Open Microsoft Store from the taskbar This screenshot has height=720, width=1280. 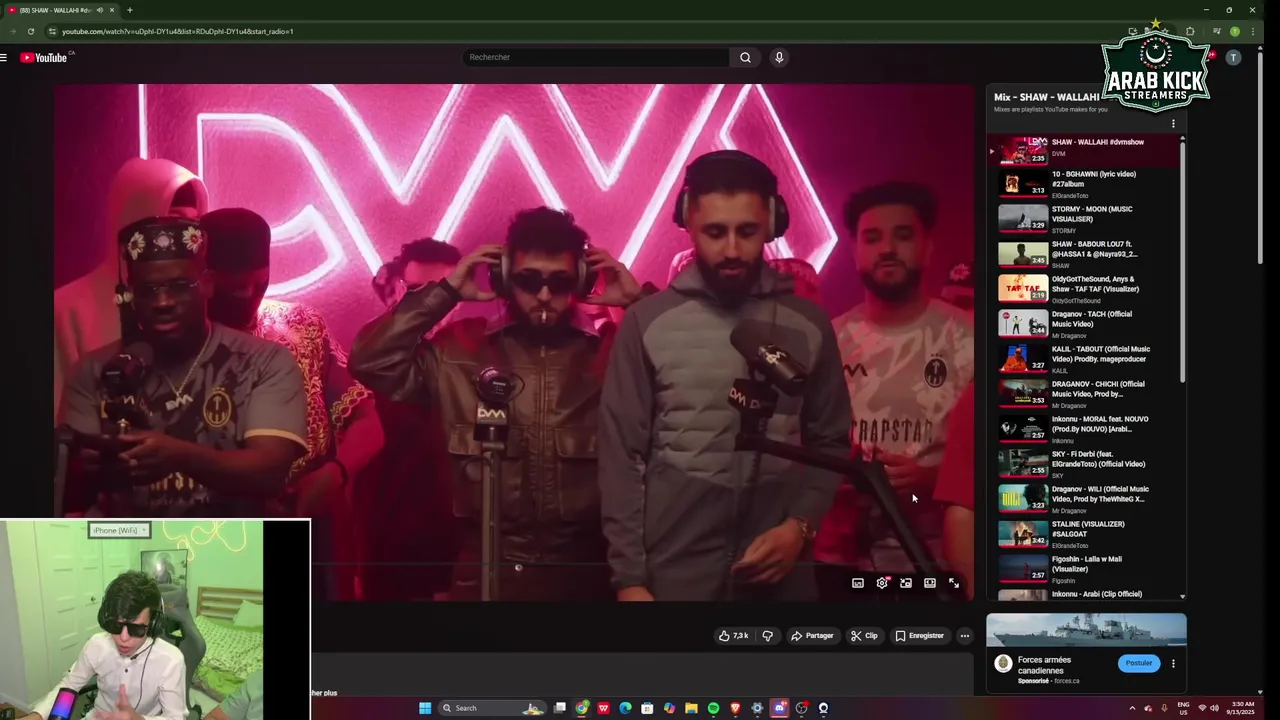647,708
